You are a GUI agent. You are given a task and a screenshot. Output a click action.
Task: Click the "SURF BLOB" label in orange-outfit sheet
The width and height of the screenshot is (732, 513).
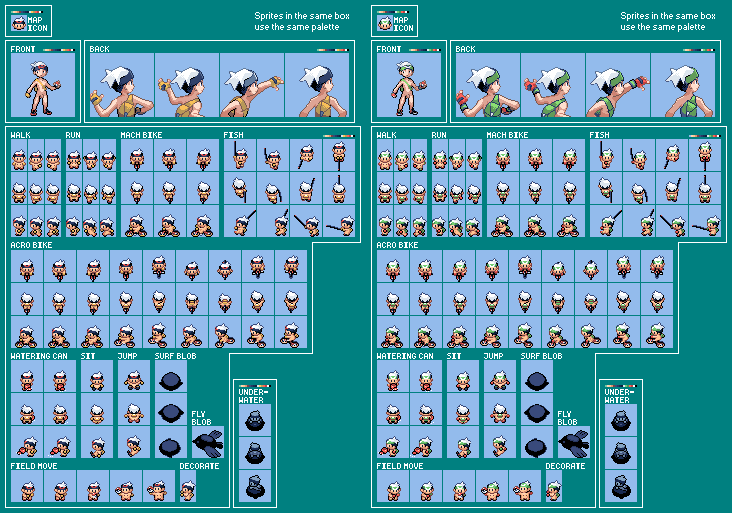(x=176, y=356)
